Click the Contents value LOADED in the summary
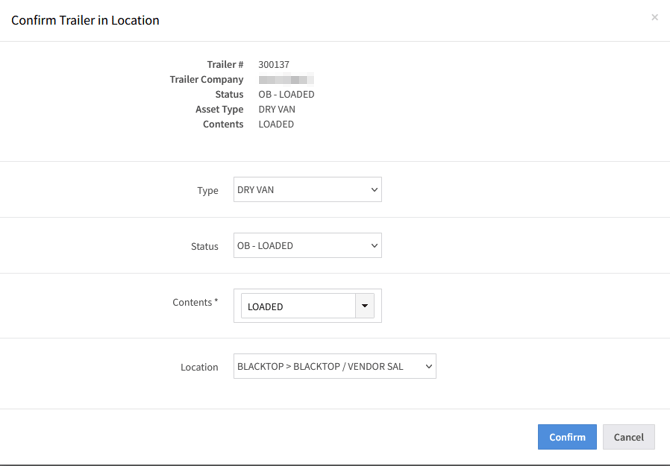Viewport: 670px width, 466px height. coord(276,125)
